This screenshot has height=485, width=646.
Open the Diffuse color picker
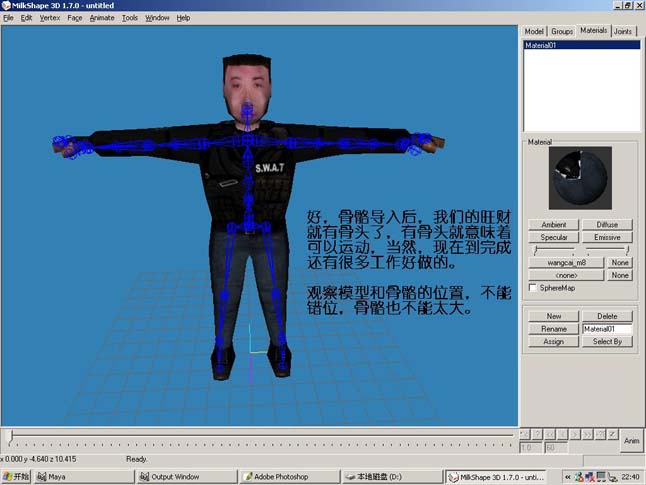[607, 225]
